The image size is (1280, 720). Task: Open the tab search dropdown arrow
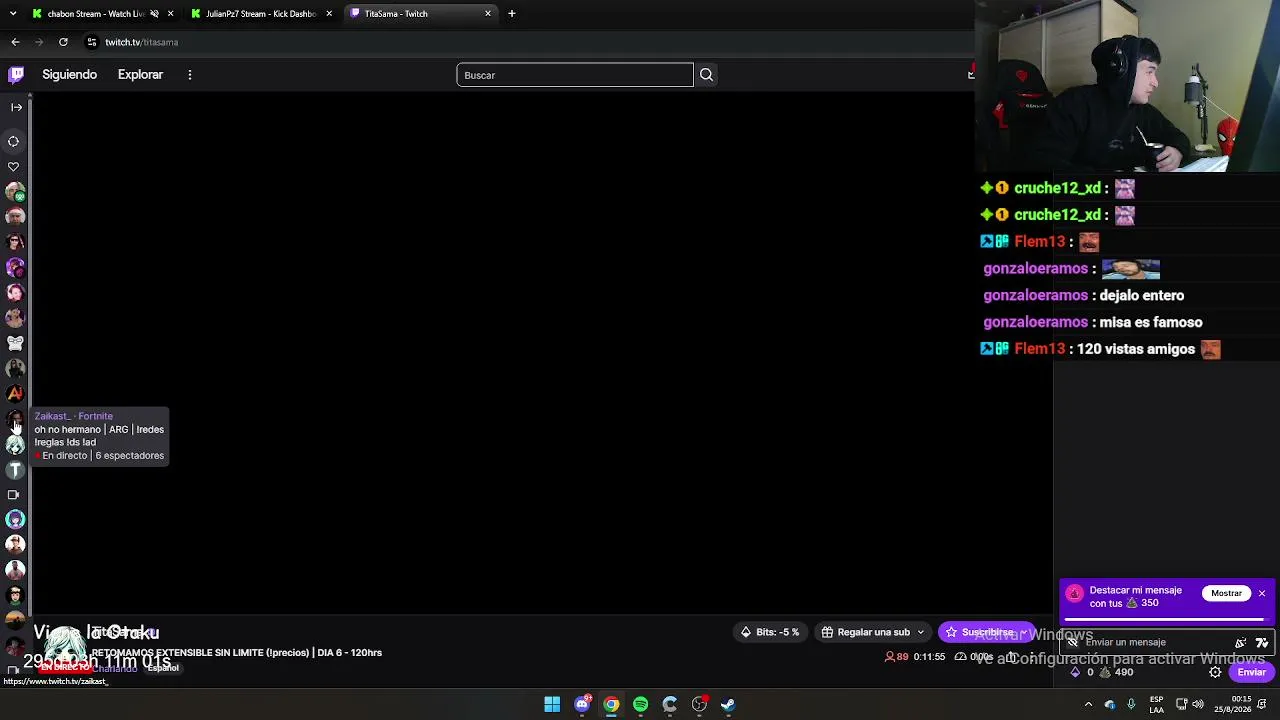coord(13,14)
